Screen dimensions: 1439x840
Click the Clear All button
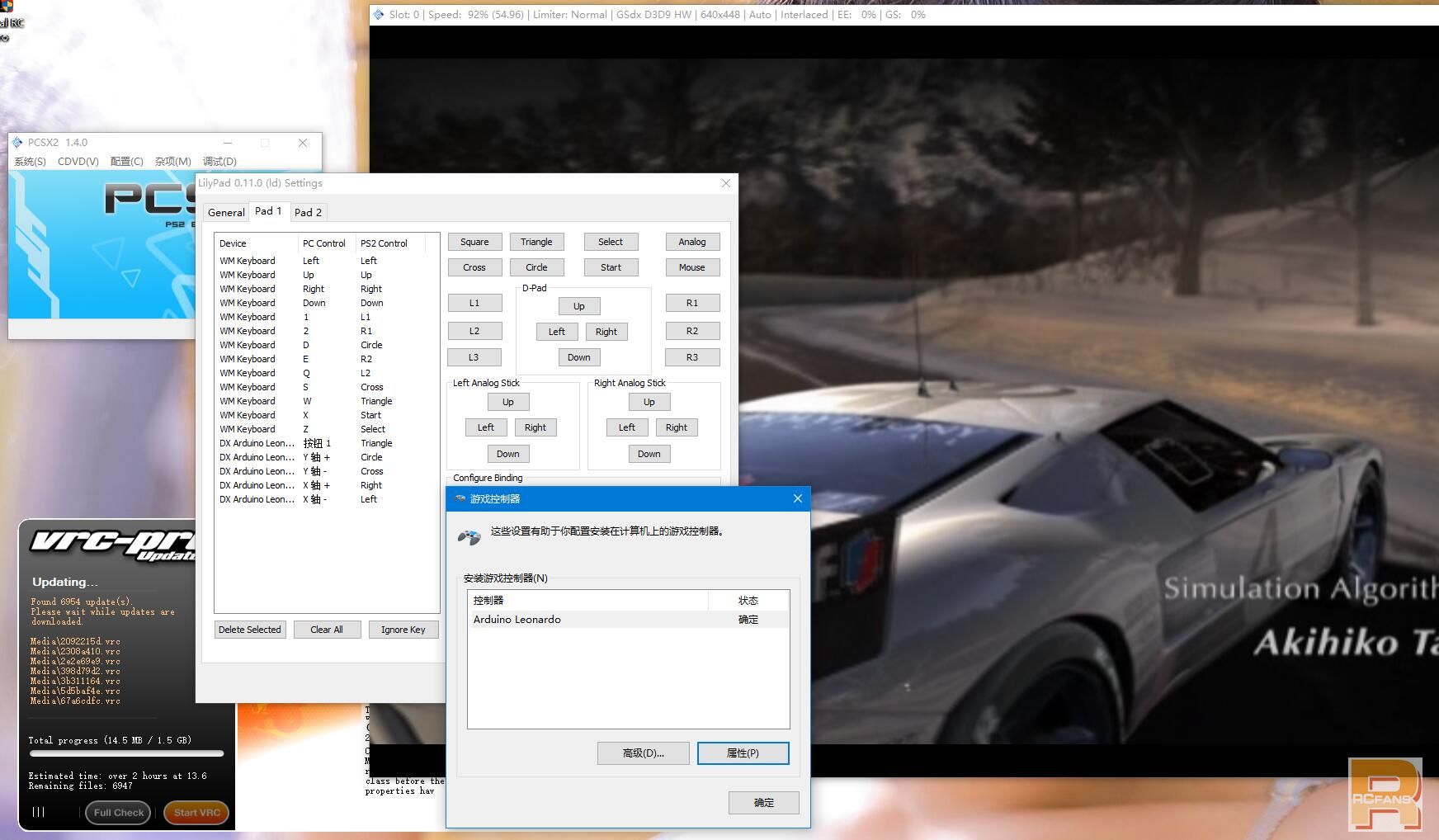(x=327, y=630)
